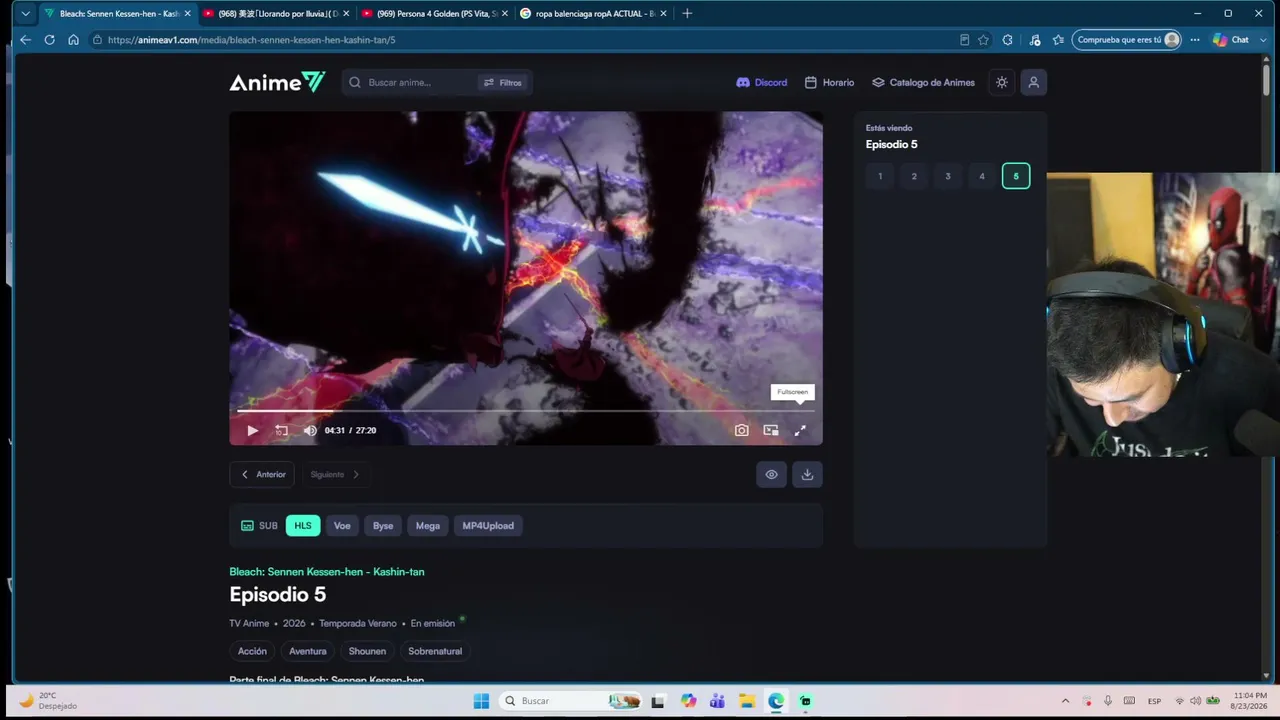Viewport: 1280px width, 720px height.
Task: Open episode 4 from the episode list
Action: pyautogui.click(x=982, y=176)
